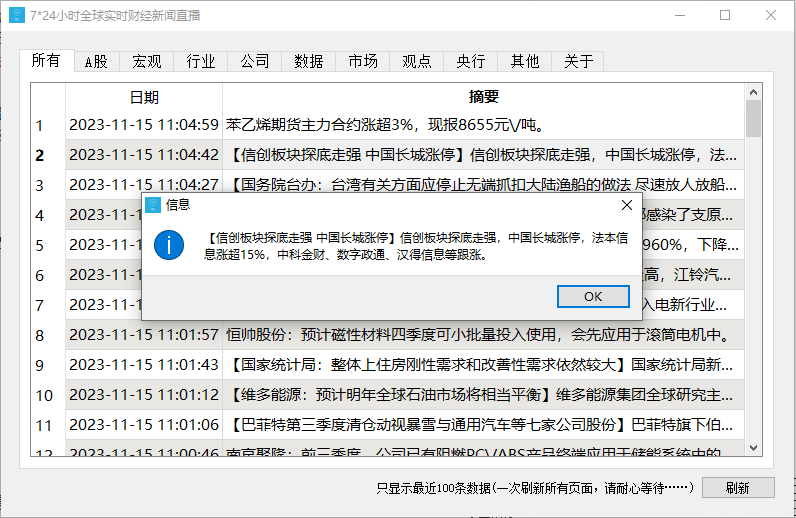Image resolution: width=796 pixels, height=518 pixels.
Task: Click the 日期 column header
Action: 144,97
